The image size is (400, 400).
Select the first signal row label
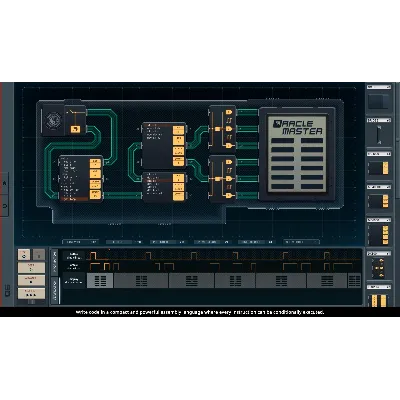coord(73,256)
